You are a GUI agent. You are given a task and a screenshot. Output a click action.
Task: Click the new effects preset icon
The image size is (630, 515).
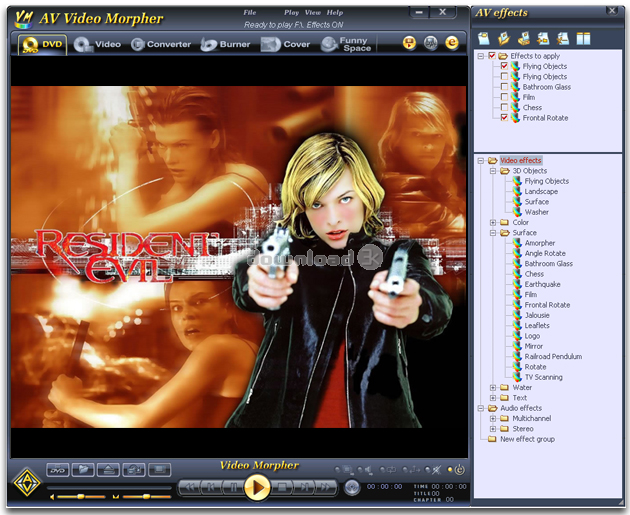point(484,39)
